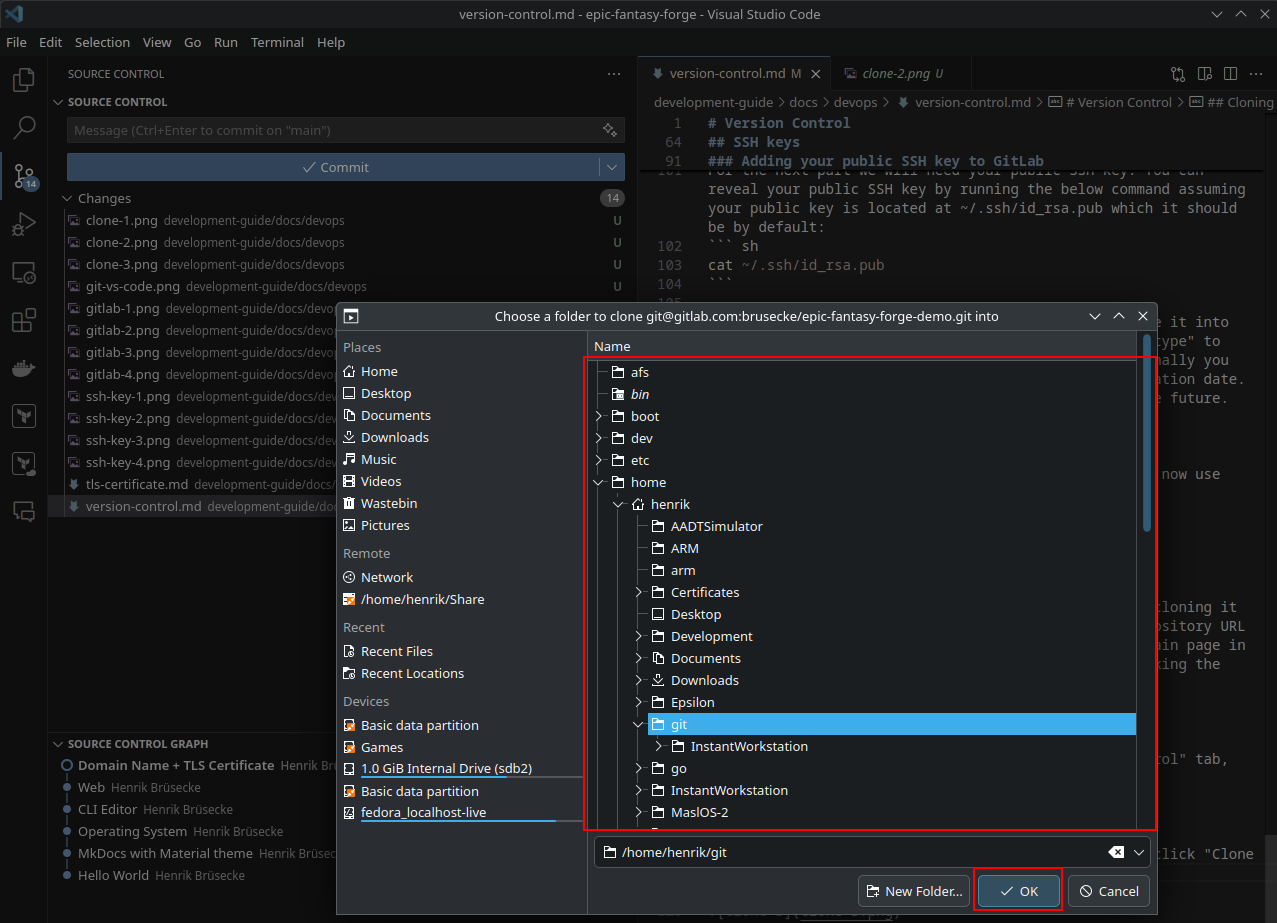The width and height of the screenshot is (1277, 923).
Task: Expand the boot folder in tree
Action: pos(599,416)
